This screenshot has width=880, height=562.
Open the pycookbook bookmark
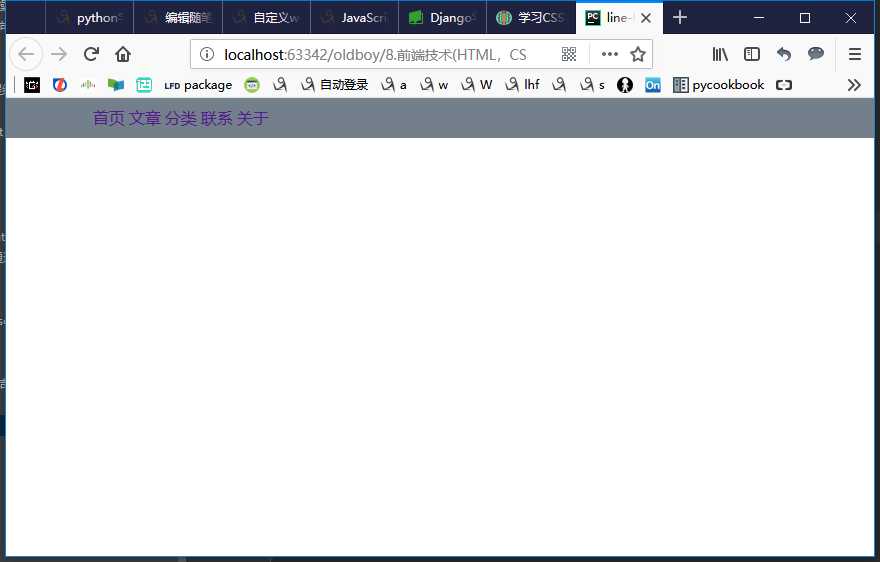pos(718,85)
